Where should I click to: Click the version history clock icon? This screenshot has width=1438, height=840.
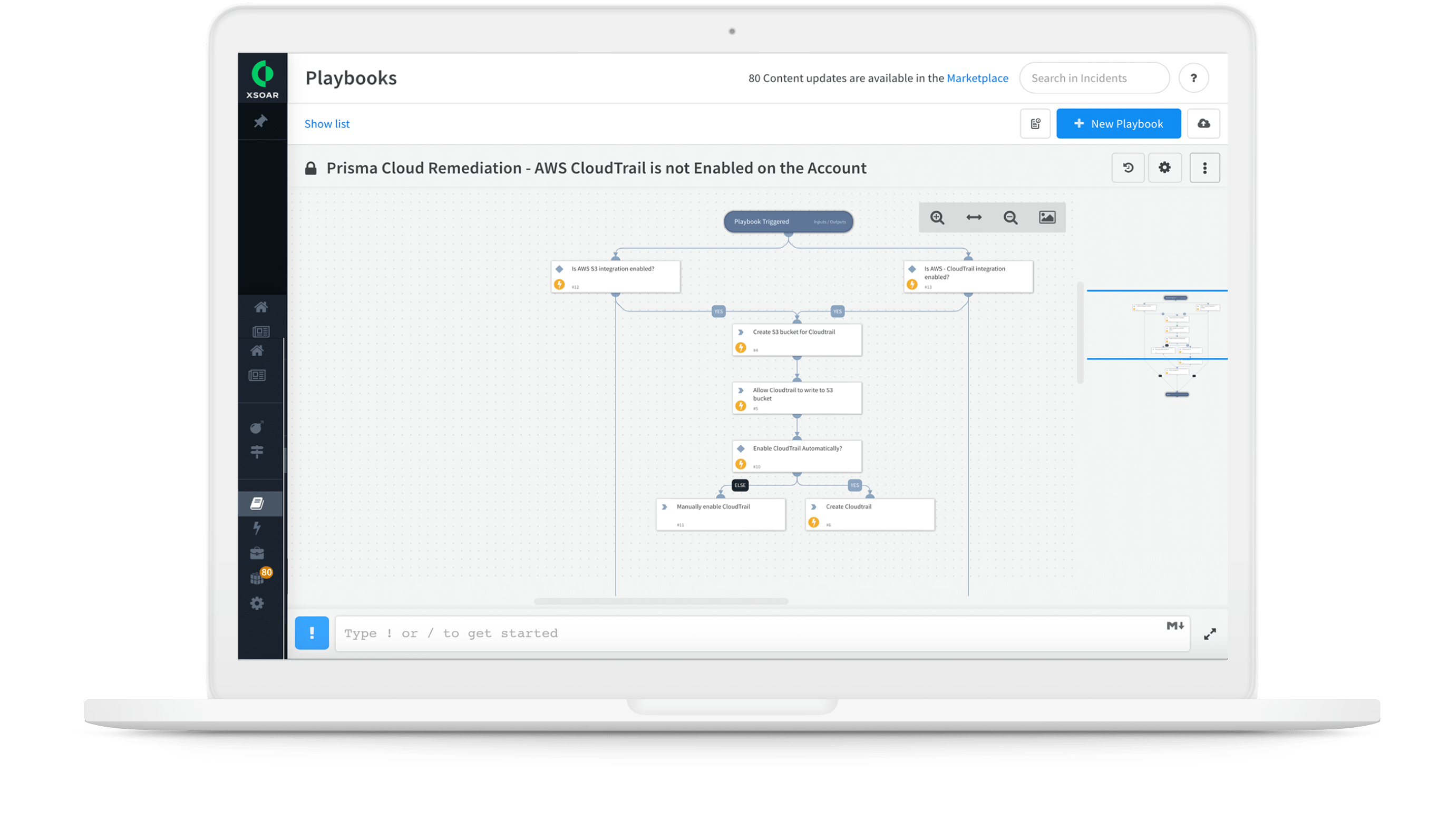(x=1128, y=168)
